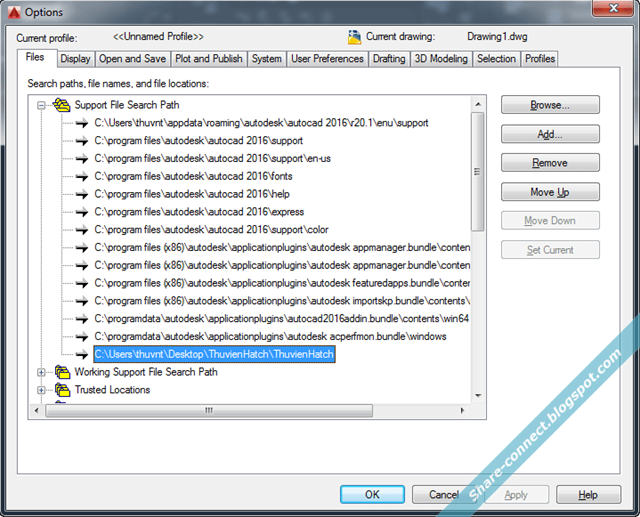Click the Current drawing file icon

[x=354, y=37]
